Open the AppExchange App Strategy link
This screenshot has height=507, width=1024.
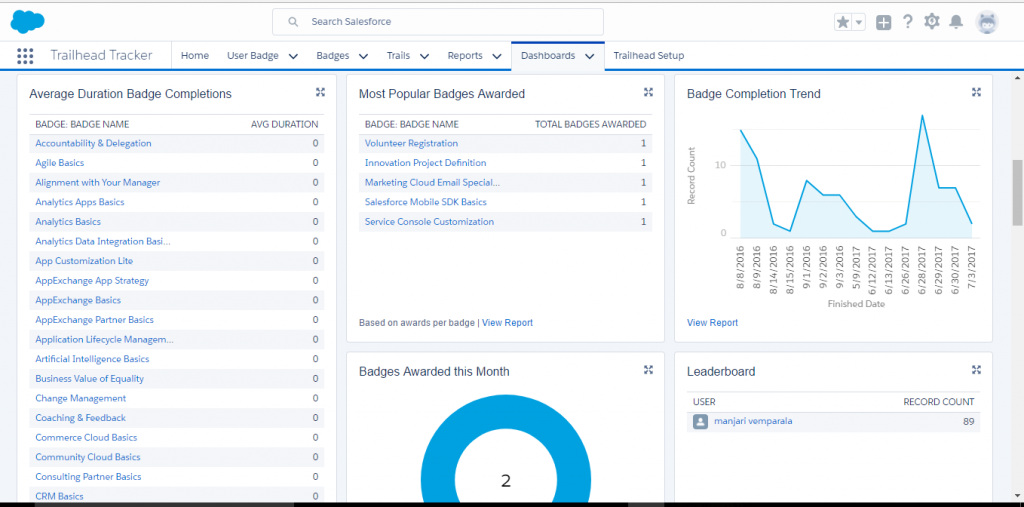(x=92, y=280)
